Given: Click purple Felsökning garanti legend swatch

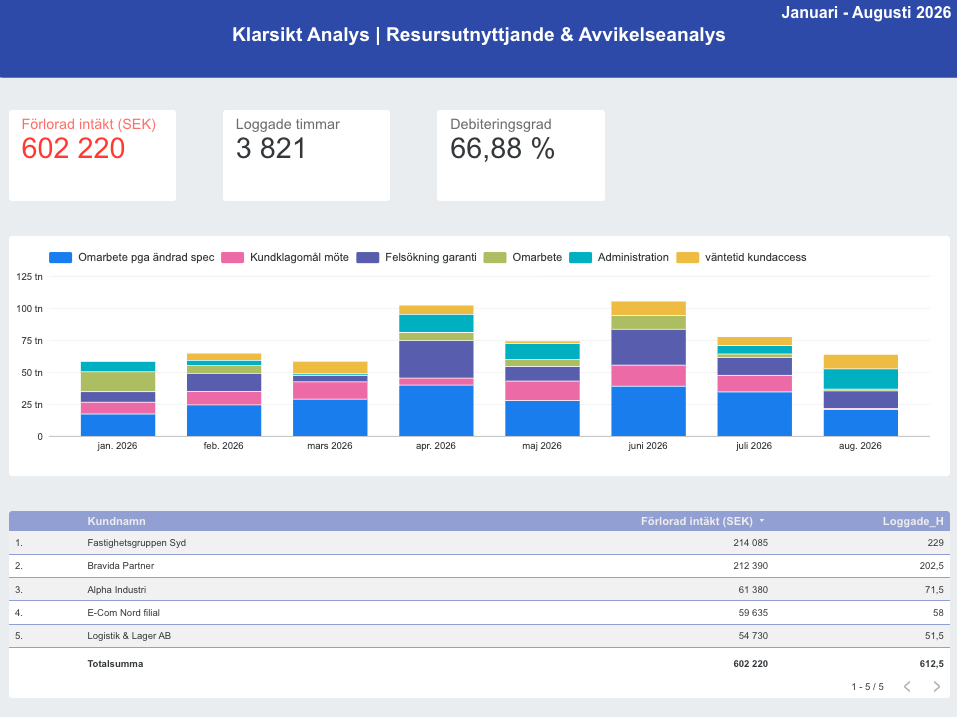Looking at the screenshot, I should tap(367, 258).
